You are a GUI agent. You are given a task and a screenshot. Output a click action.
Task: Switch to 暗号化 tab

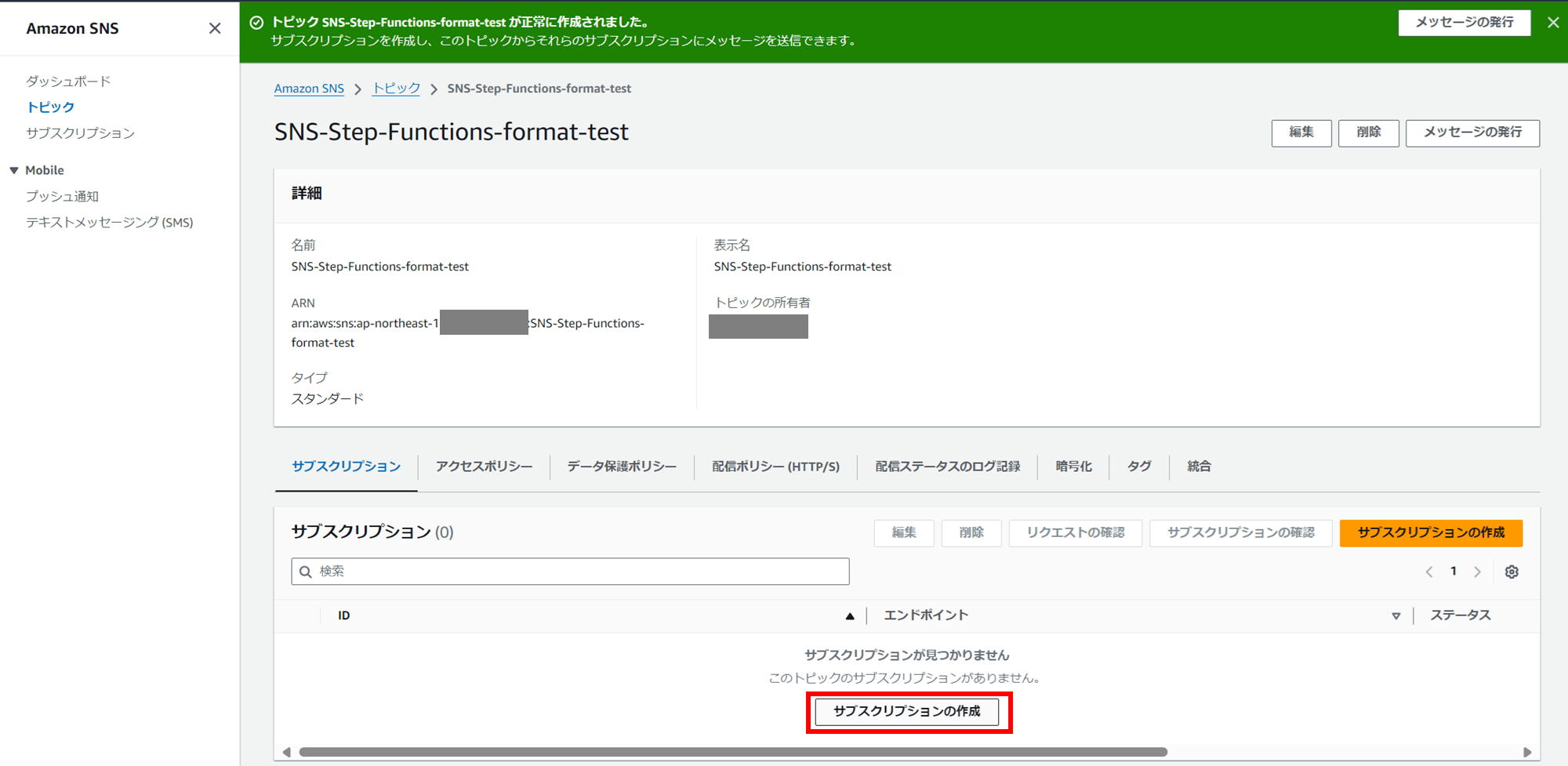[1073, 466]
